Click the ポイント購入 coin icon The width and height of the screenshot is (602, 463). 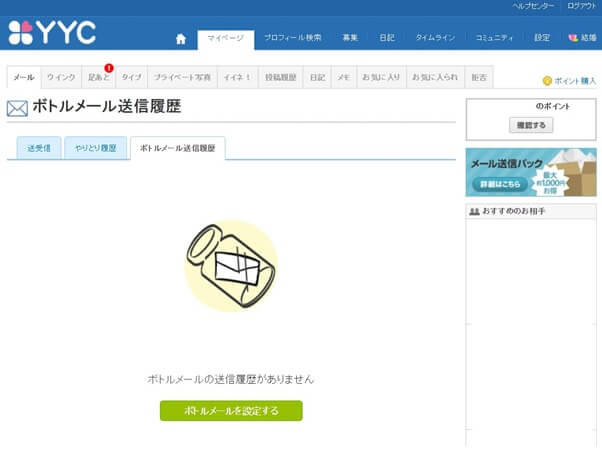coord(547,81)
